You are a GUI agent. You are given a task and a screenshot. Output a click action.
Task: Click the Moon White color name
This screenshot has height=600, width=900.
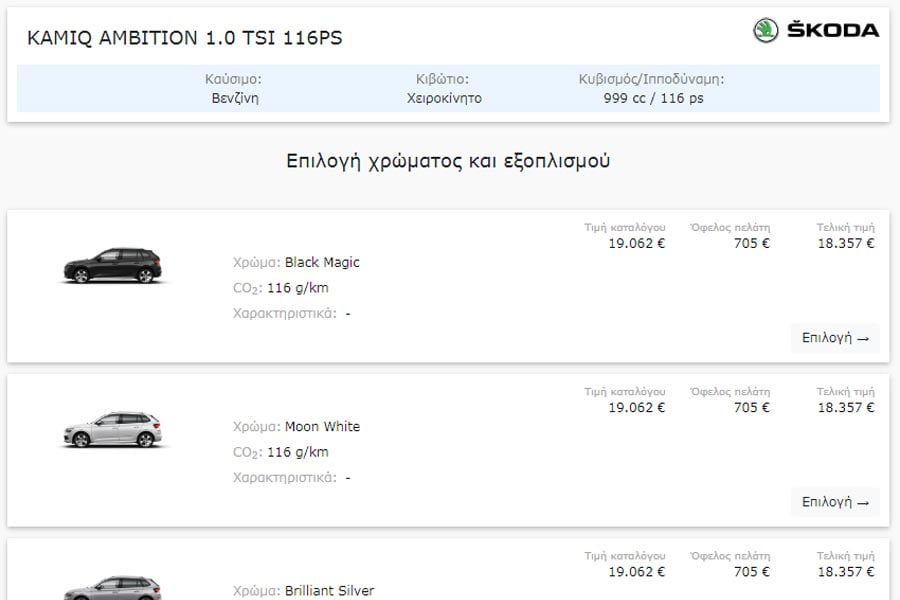pyautogui.click(x=322, y=427)
